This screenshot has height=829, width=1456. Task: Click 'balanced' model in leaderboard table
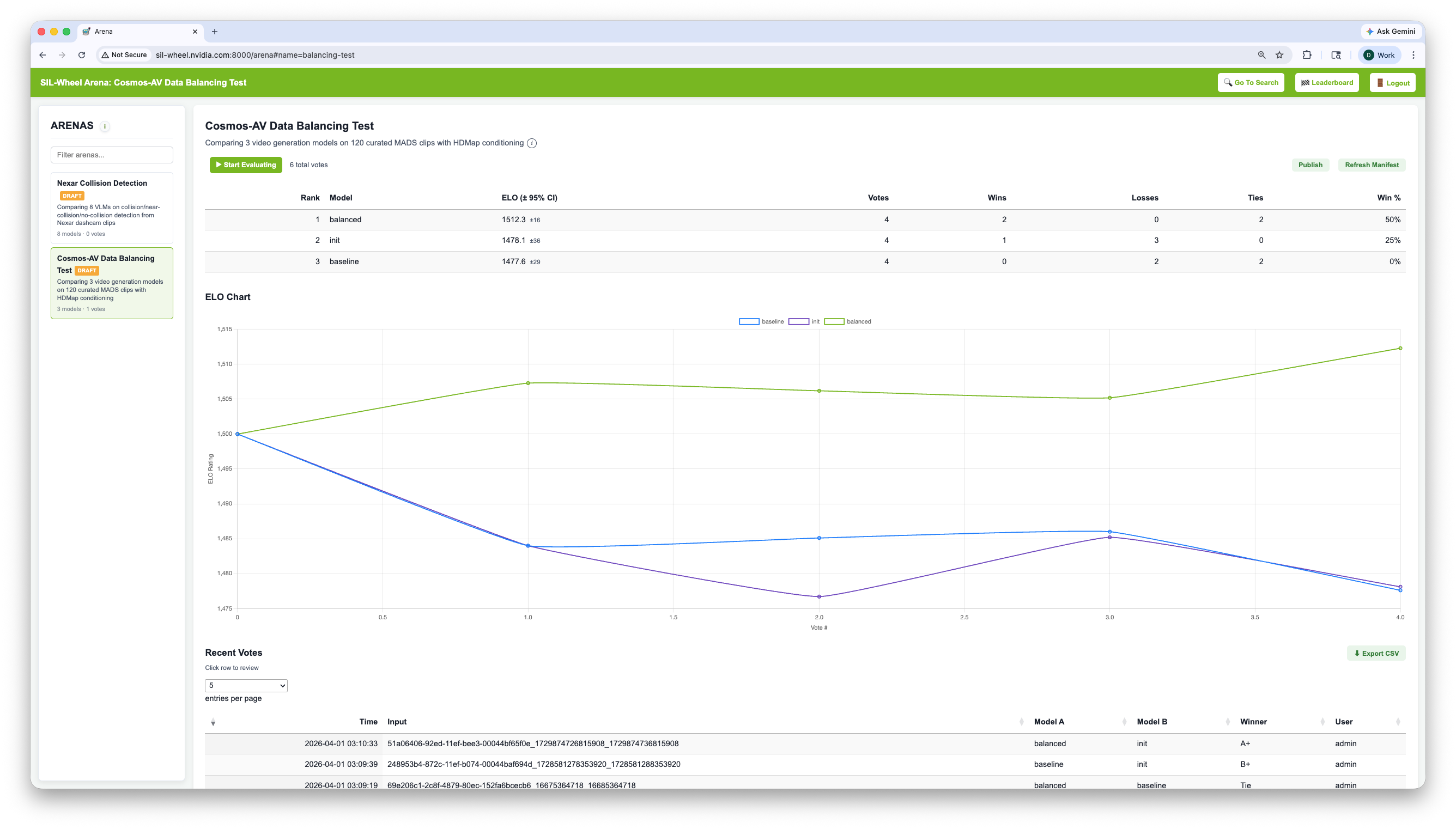click(345, 220)
